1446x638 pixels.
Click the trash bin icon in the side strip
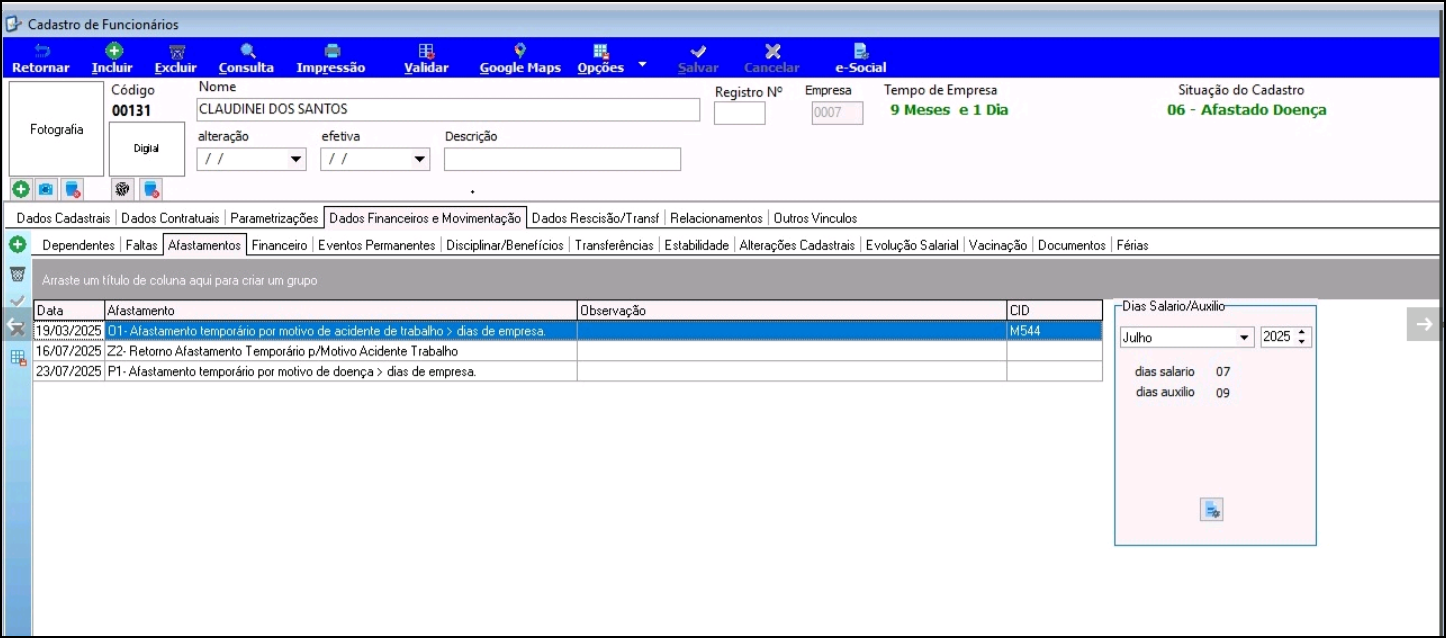coord(17,274)
